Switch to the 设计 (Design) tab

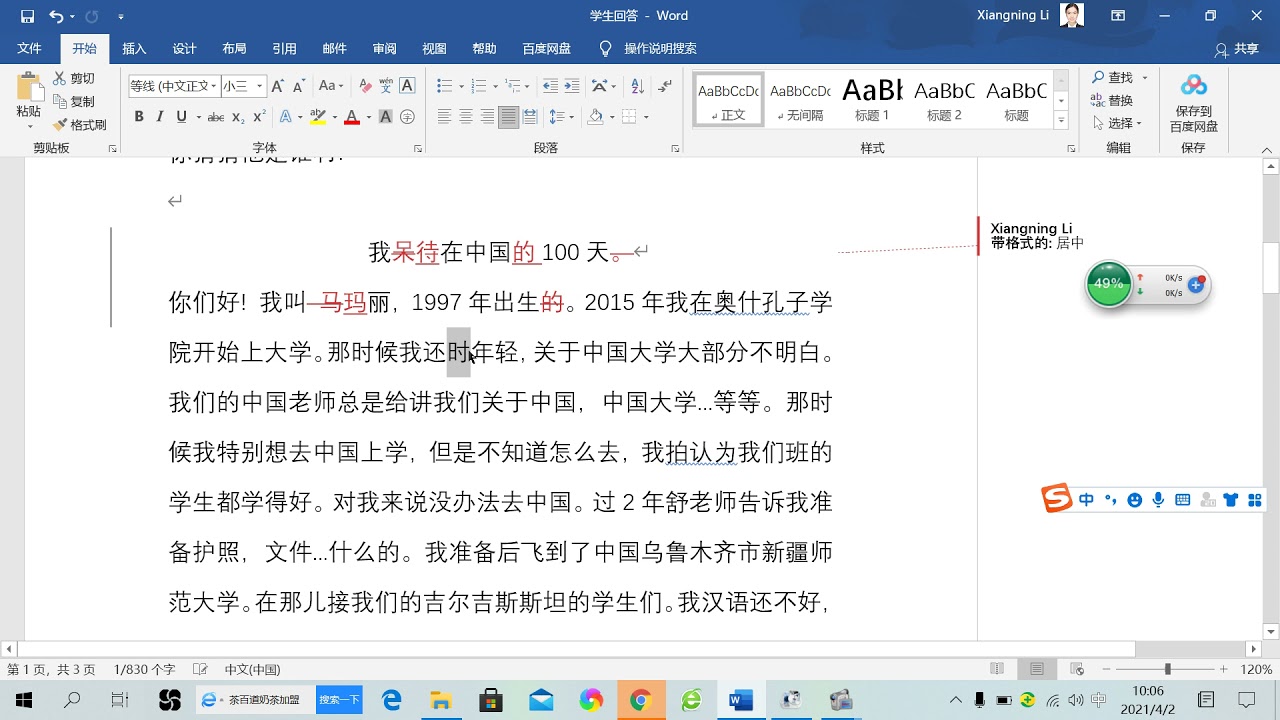coord(184,48)
